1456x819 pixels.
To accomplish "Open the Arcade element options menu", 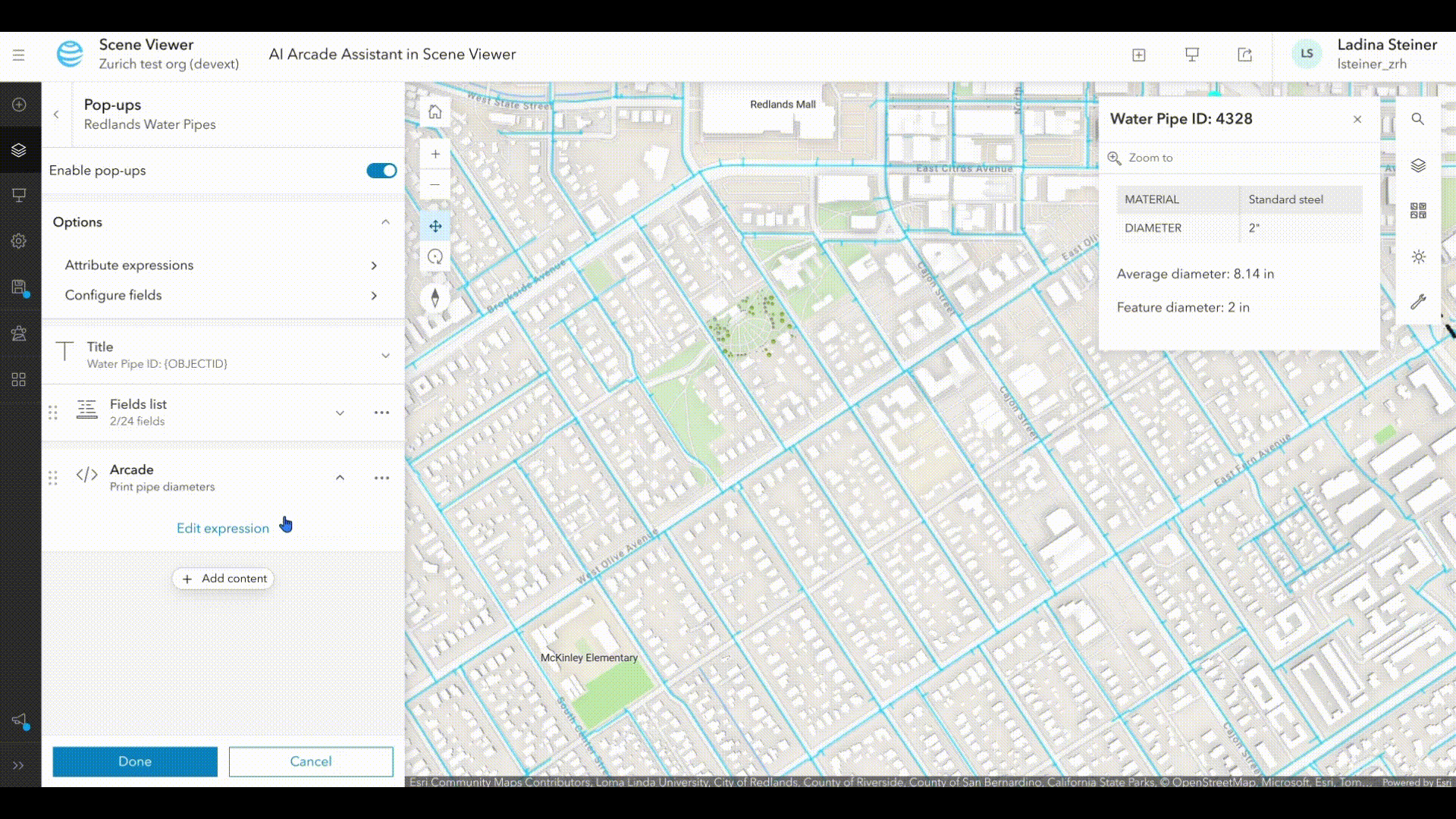I will coord(381,478).
